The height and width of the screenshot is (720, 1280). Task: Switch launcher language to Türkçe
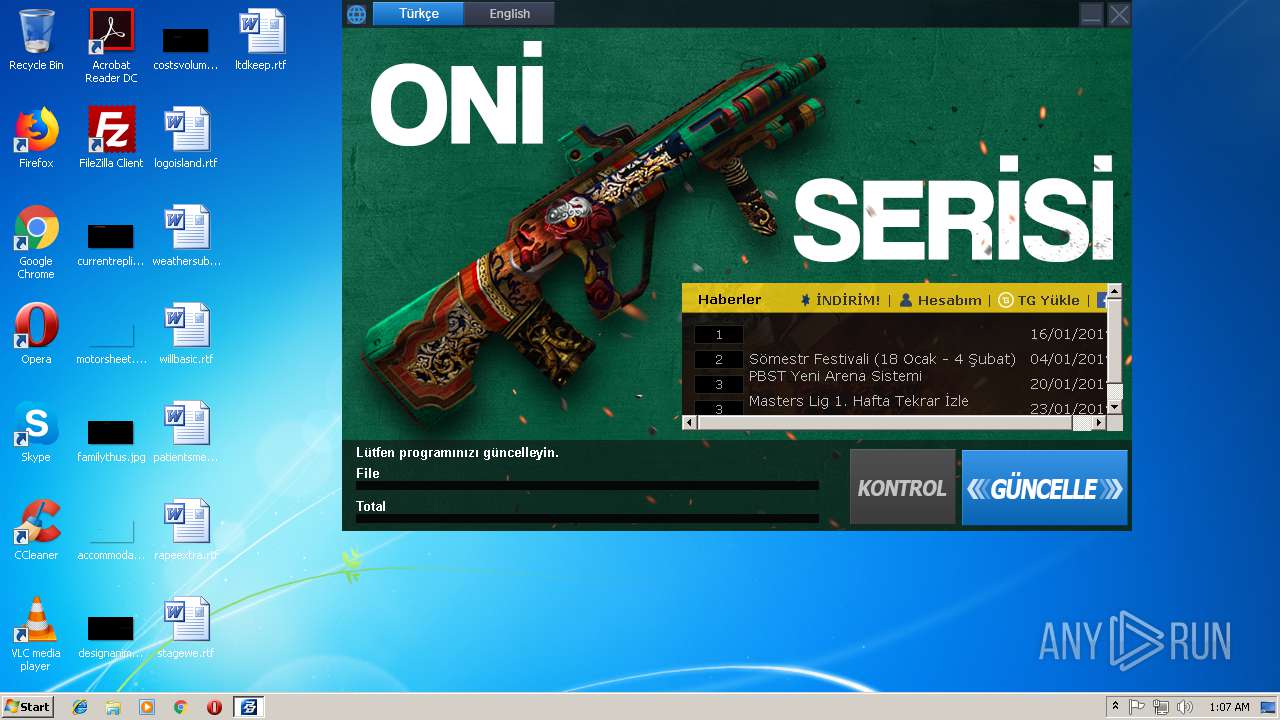(x=419, y=14)
